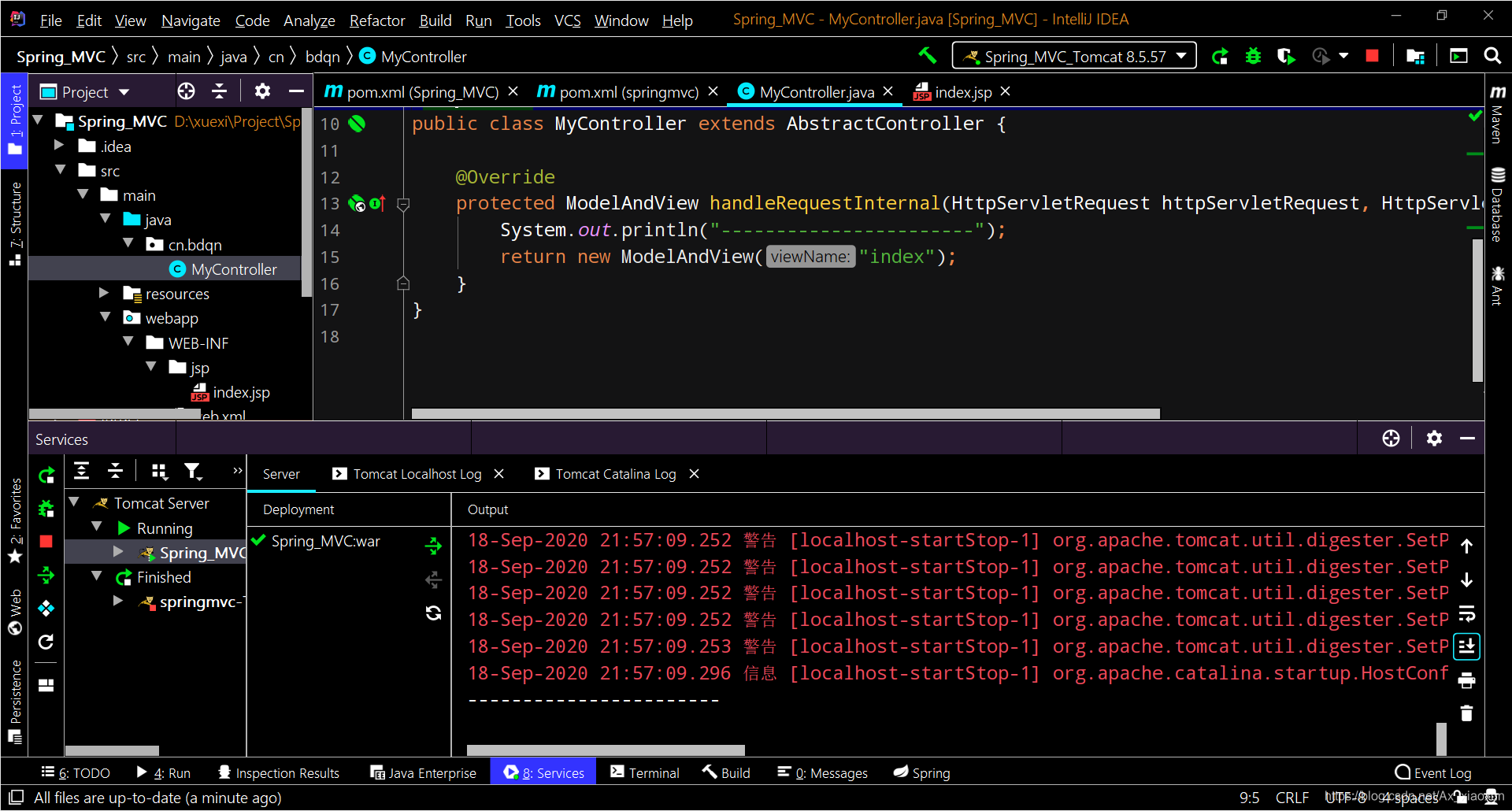Run the project with the green run arrow

1220,56
